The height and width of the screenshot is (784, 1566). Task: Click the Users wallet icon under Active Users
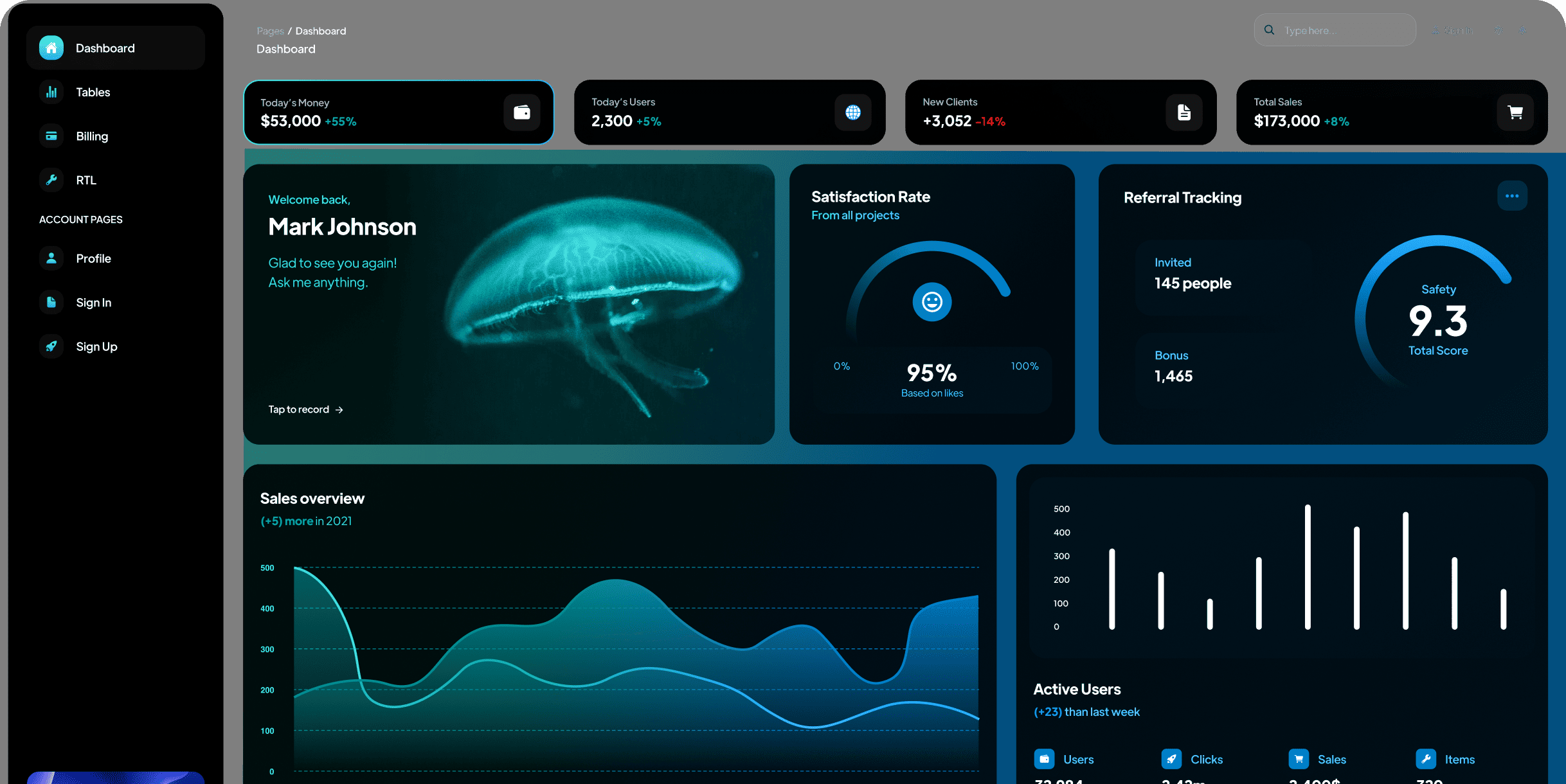[x=1044, y=759]
